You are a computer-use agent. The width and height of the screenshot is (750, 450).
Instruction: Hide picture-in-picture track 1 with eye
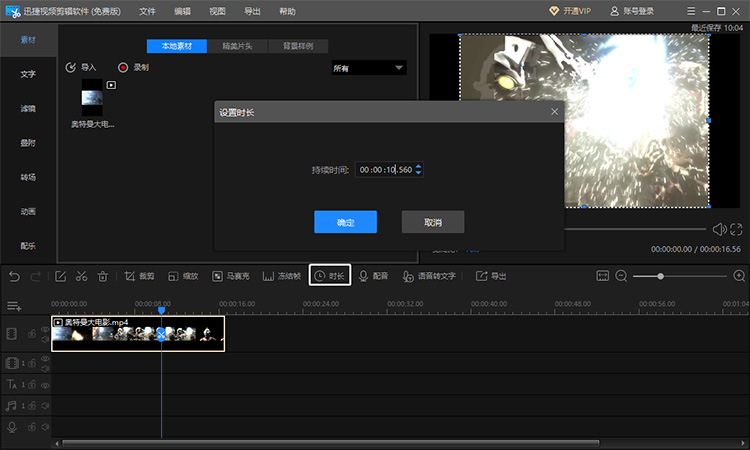tap(45, 359)
